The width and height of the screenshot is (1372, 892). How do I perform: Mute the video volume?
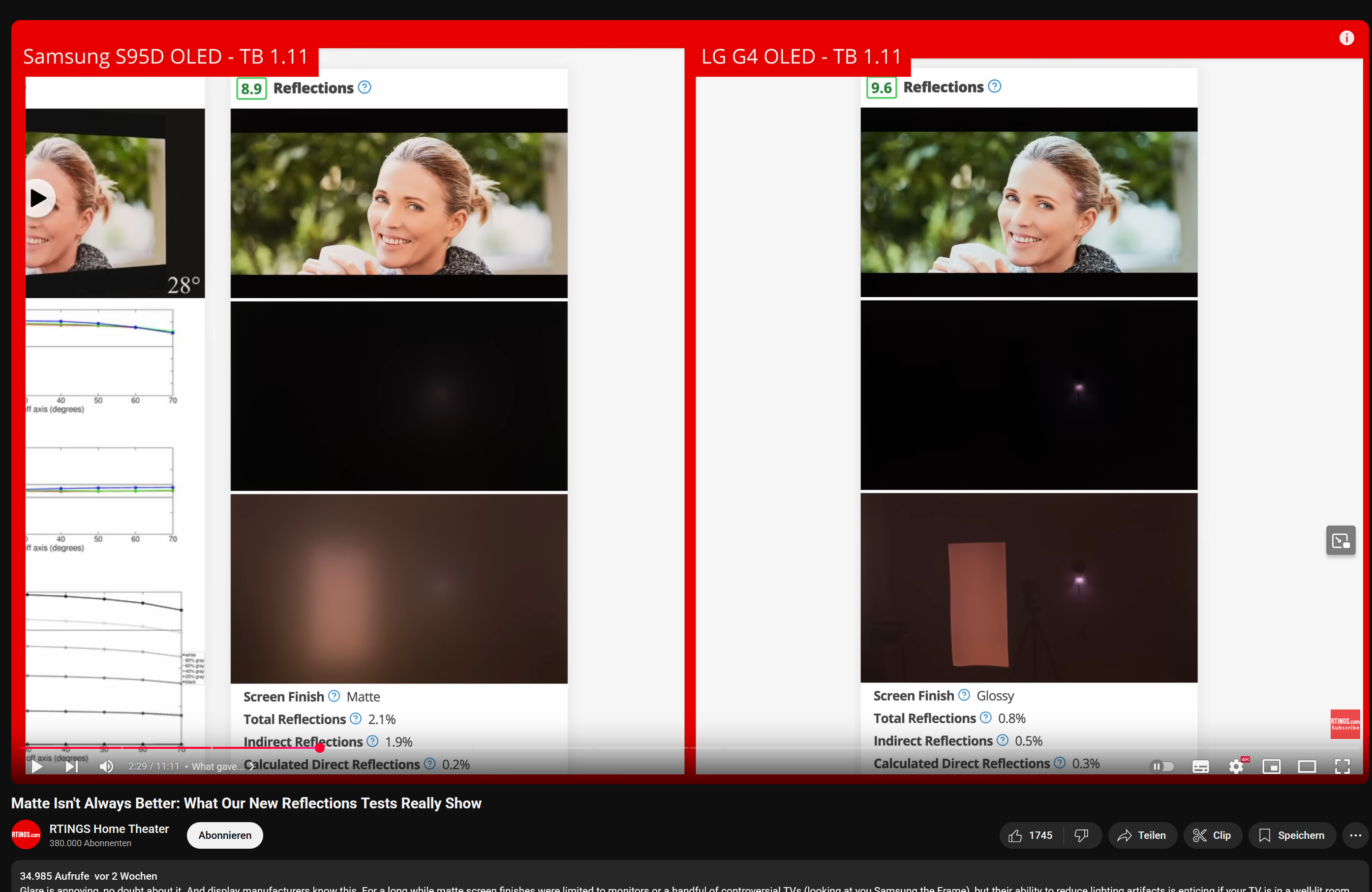pos(106,767)
